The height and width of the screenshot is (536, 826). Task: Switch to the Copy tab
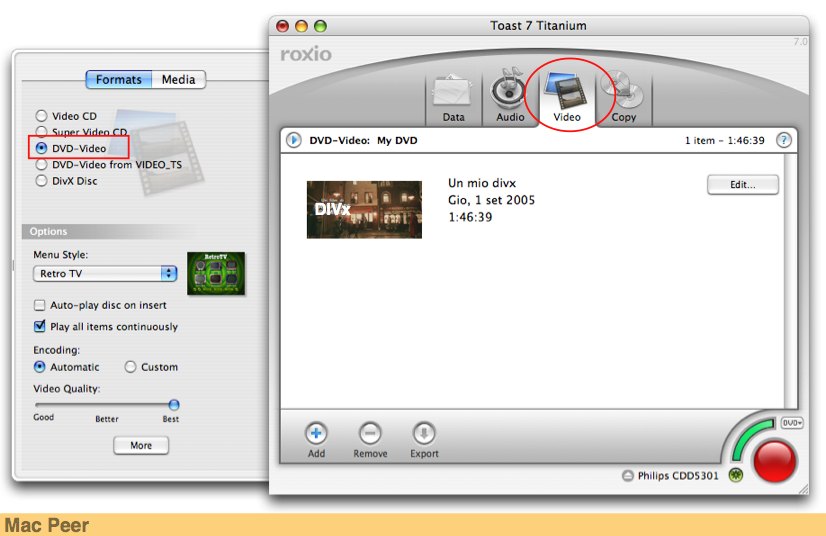[624, 99]
